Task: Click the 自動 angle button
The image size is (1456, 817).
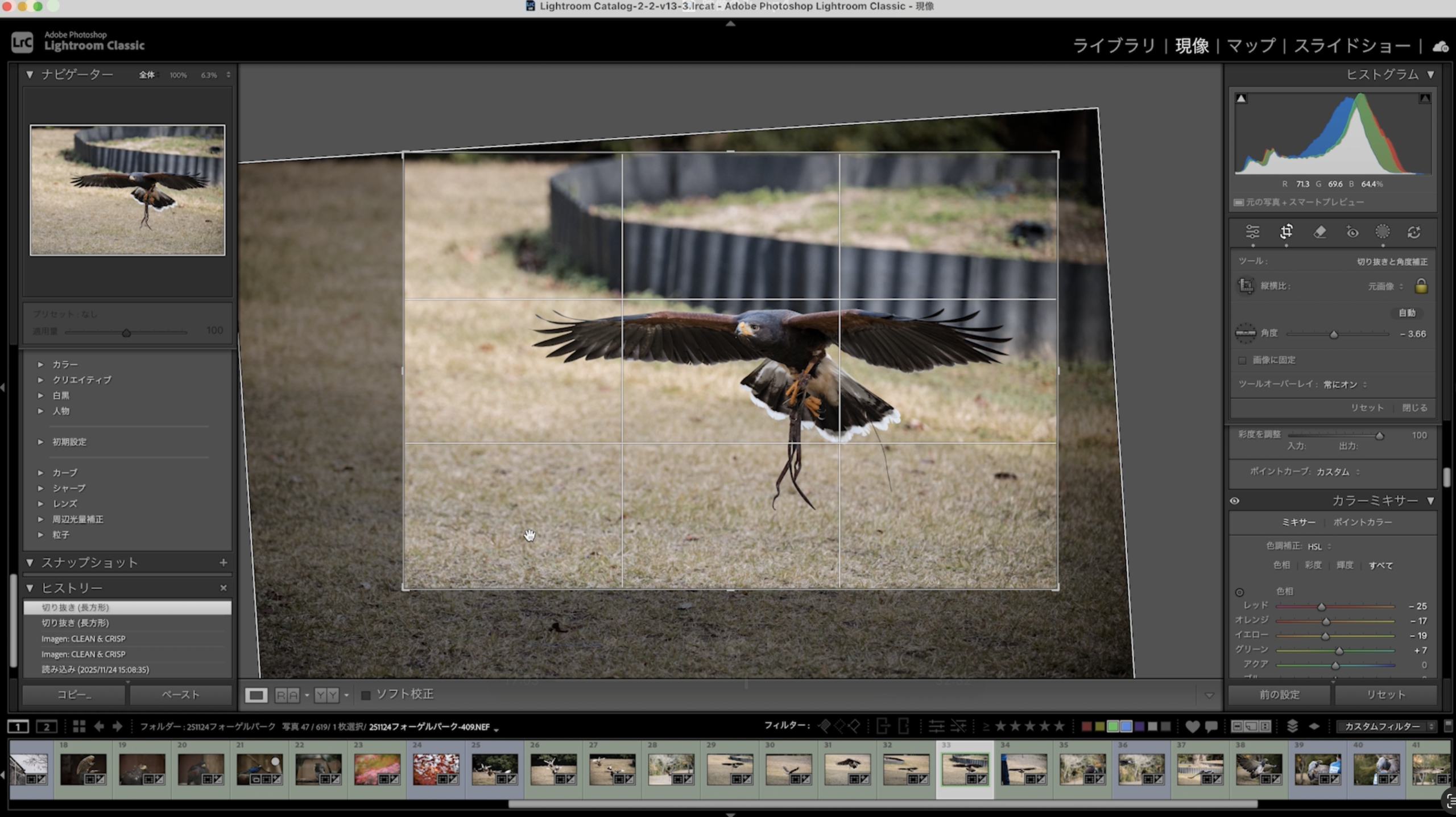Action: [x=1407, y=313]
